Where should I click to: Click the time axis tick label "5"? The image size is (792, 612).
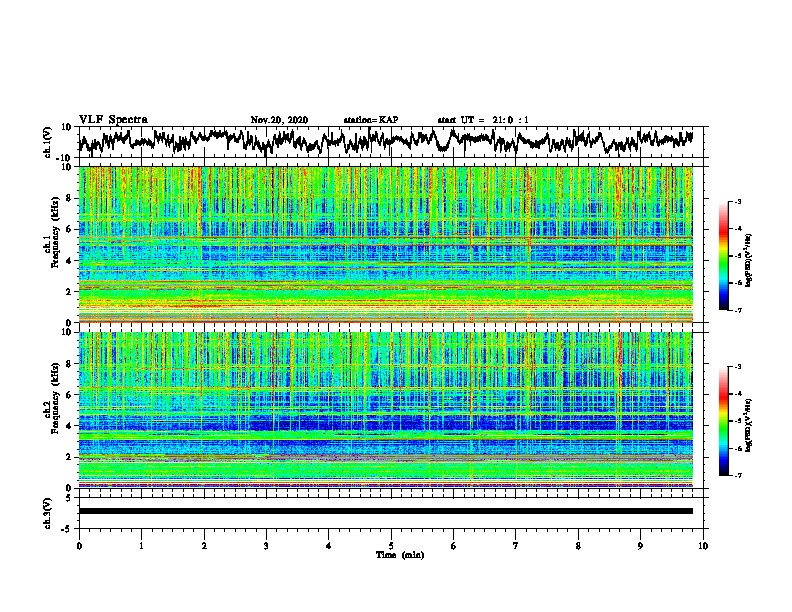391,546
